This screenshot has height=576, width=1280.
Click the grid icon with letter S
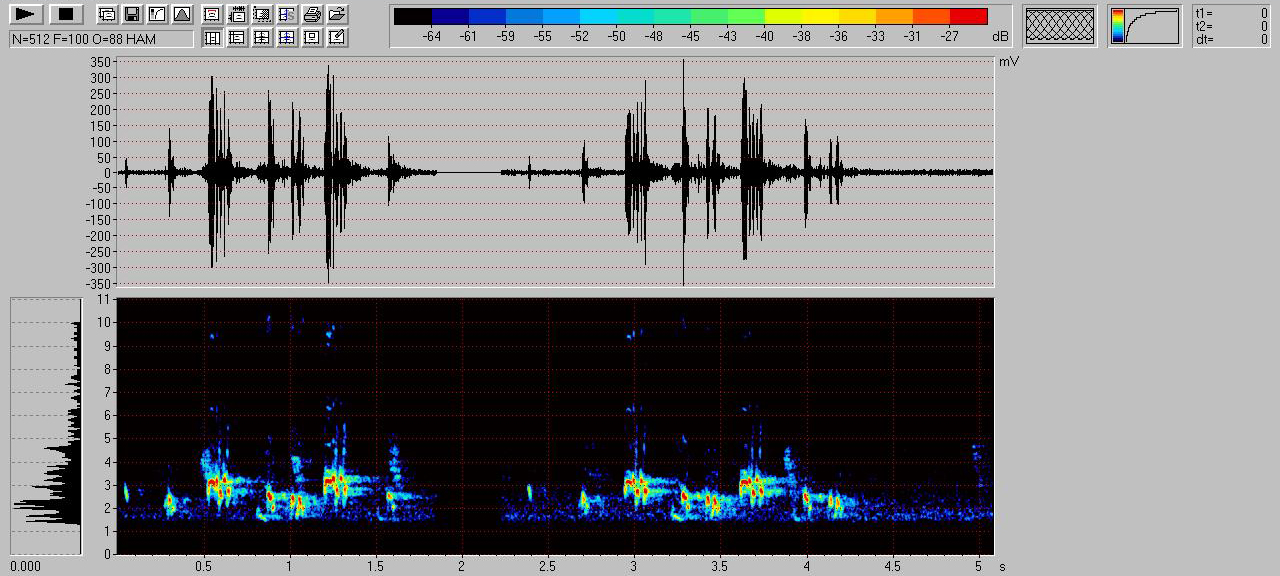pos(287,14)
